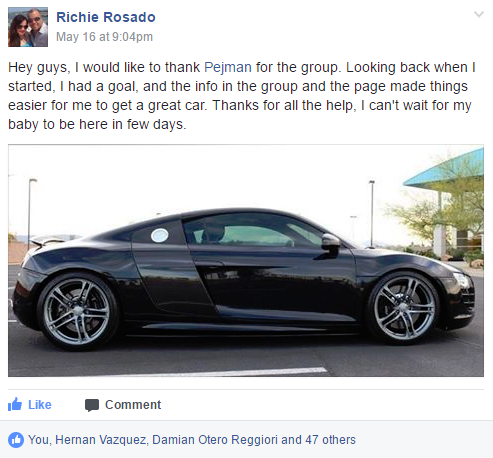The image size is (493, 458).
Task: Select the Comment text button
Action: (133, 405)
